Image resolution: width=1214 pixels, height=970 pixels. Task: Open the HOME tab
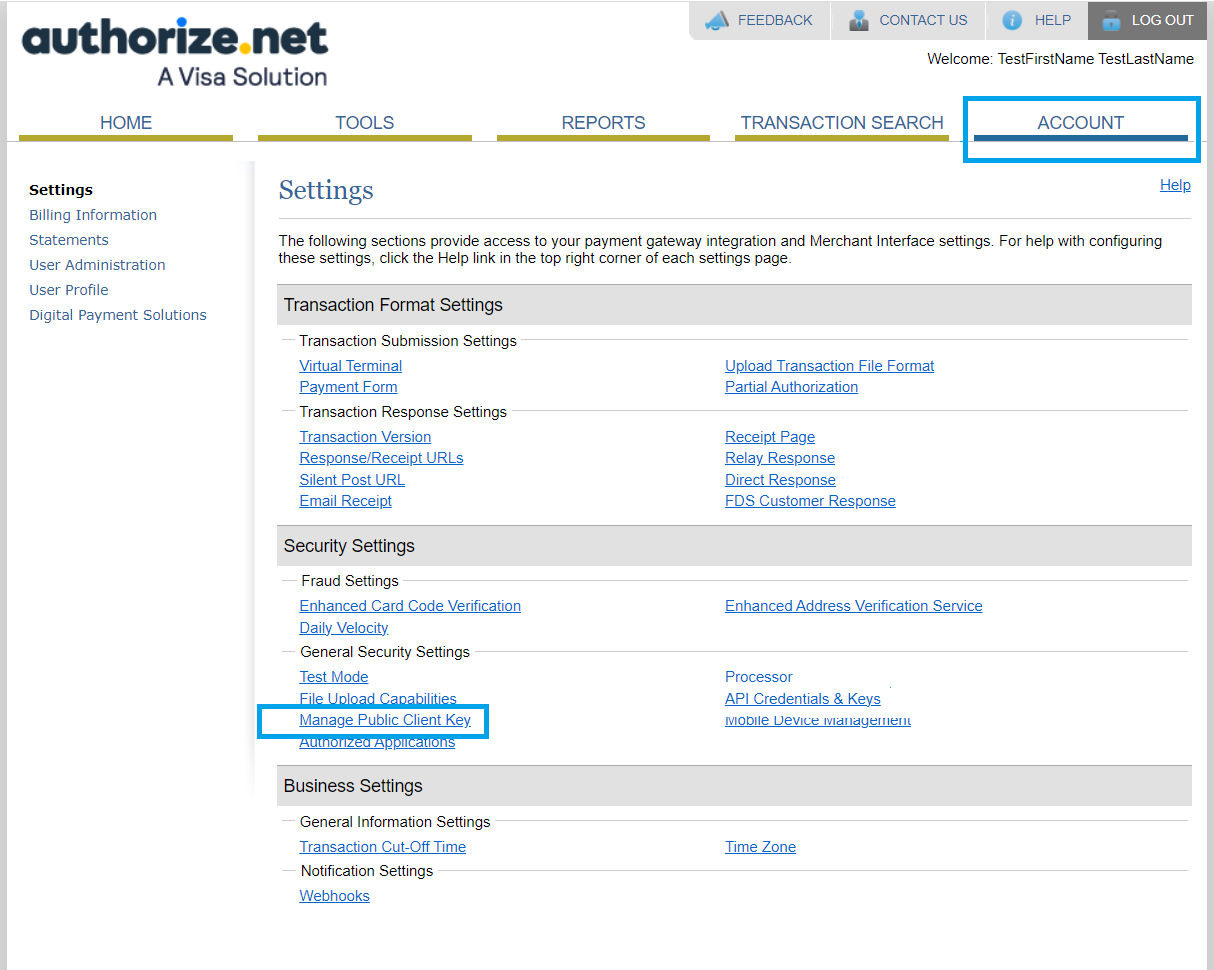[126, 123]
